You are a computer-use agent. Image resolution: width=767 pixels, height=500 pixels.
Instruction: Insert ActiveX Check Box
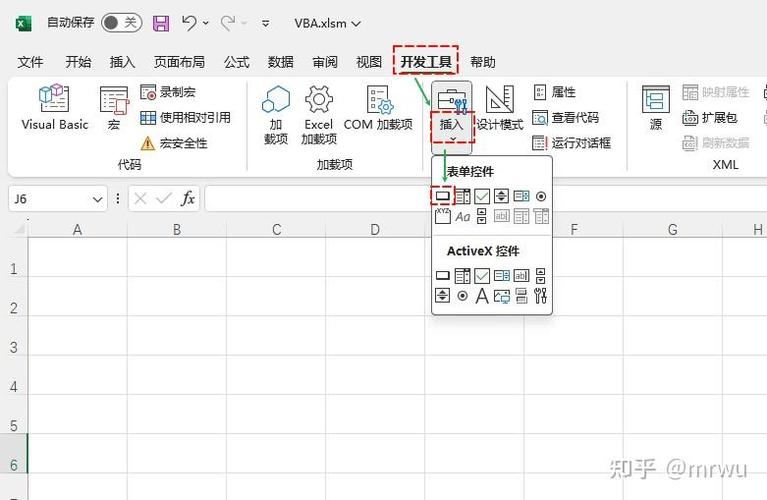(482, 275)
